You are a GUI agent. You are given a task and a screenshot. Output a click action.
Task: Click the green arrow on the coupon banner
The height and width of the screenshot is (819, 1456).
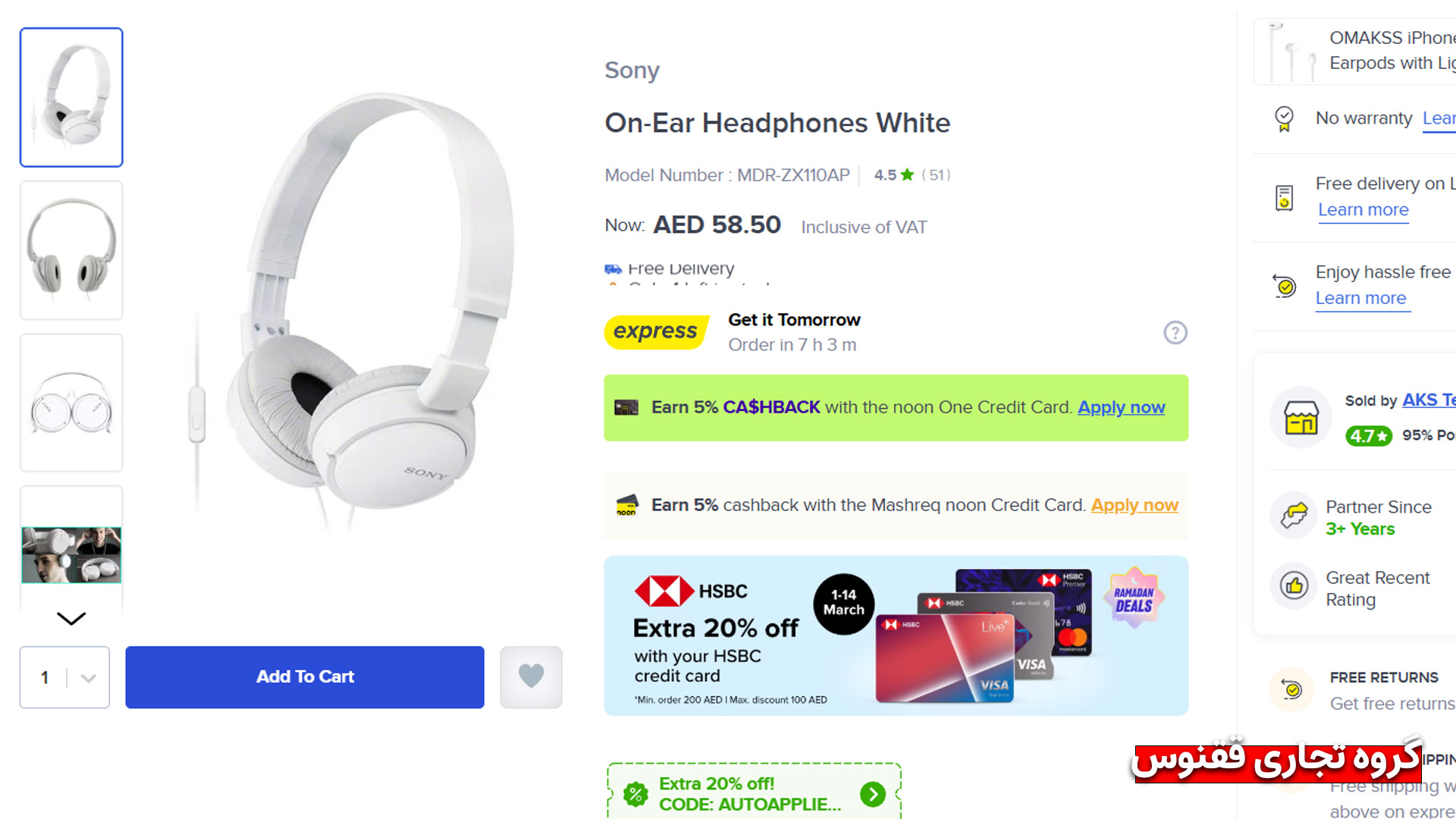coord(873,794)
